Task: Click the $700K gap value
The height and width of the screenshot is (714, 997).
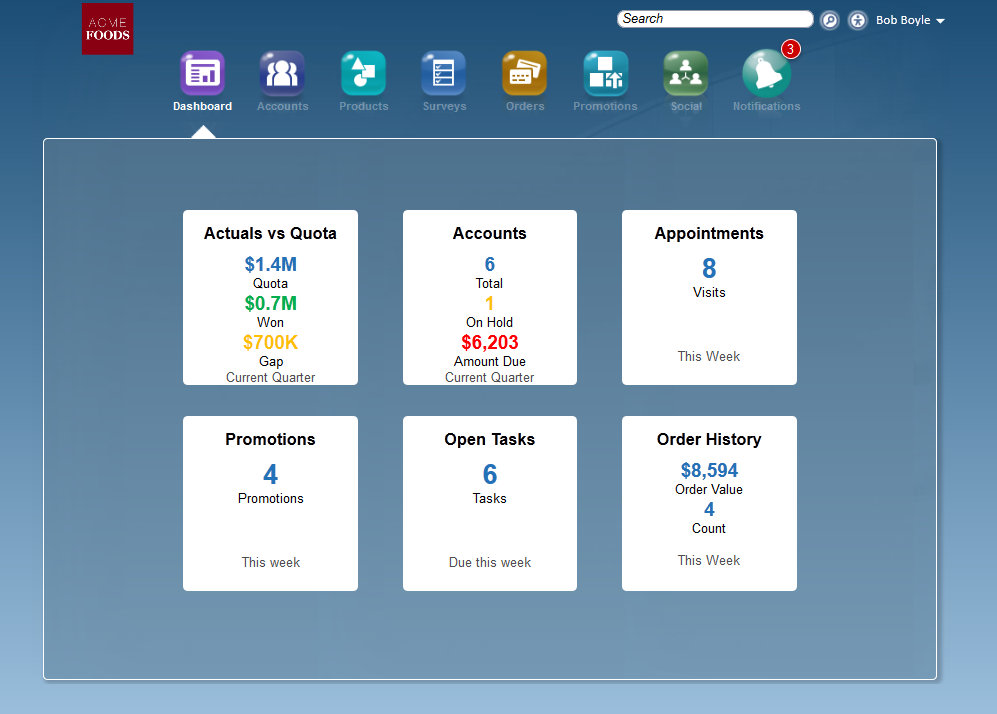Action: [270, 342]
